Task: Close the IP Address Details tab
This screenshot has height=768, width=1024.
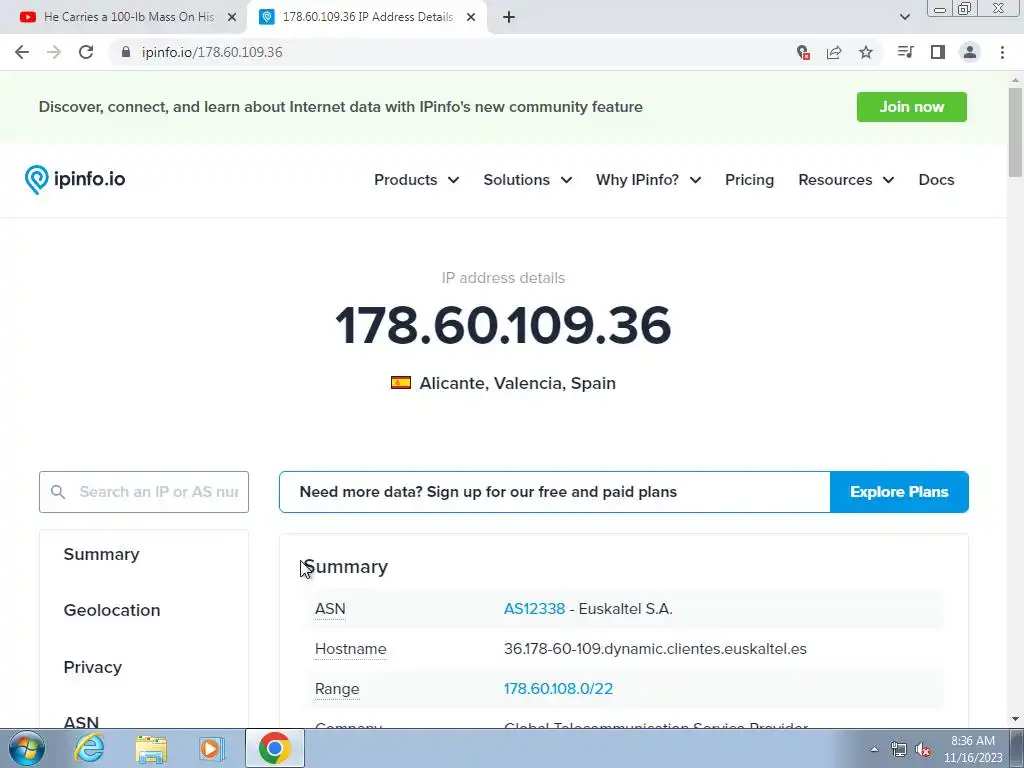Action: (471, 18)
